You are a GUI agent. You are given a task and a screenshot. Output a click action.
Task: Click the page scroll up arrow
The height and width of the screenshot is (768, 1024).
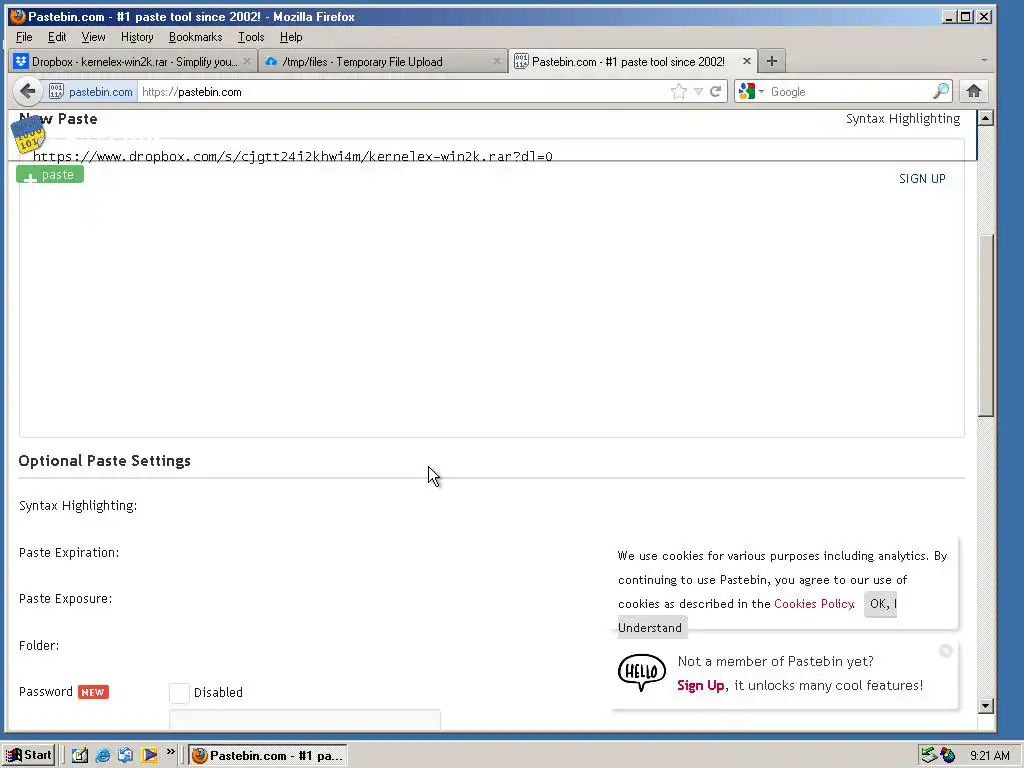[x=985, y=118]
